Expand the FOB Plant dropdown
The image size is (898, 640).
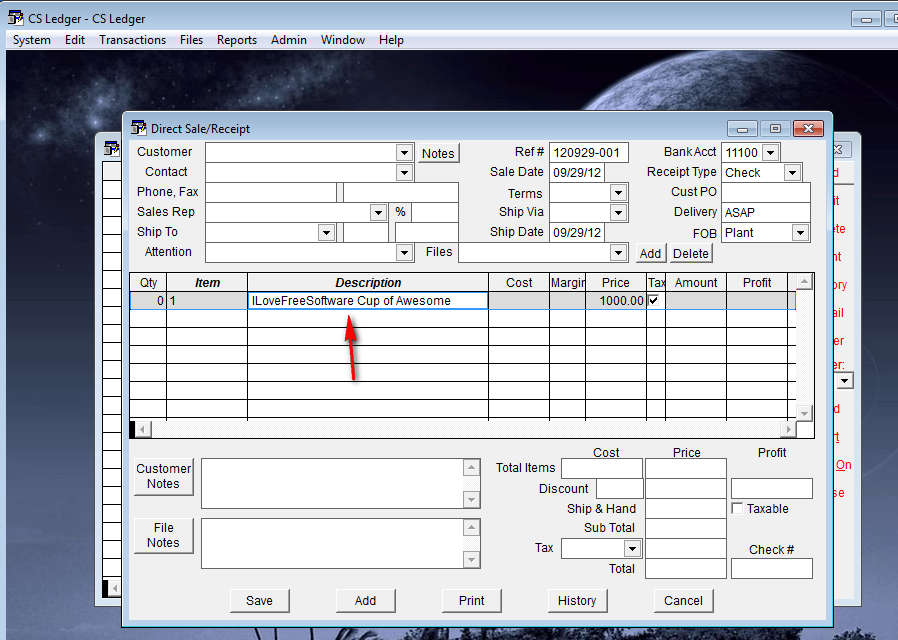[800, 233]
